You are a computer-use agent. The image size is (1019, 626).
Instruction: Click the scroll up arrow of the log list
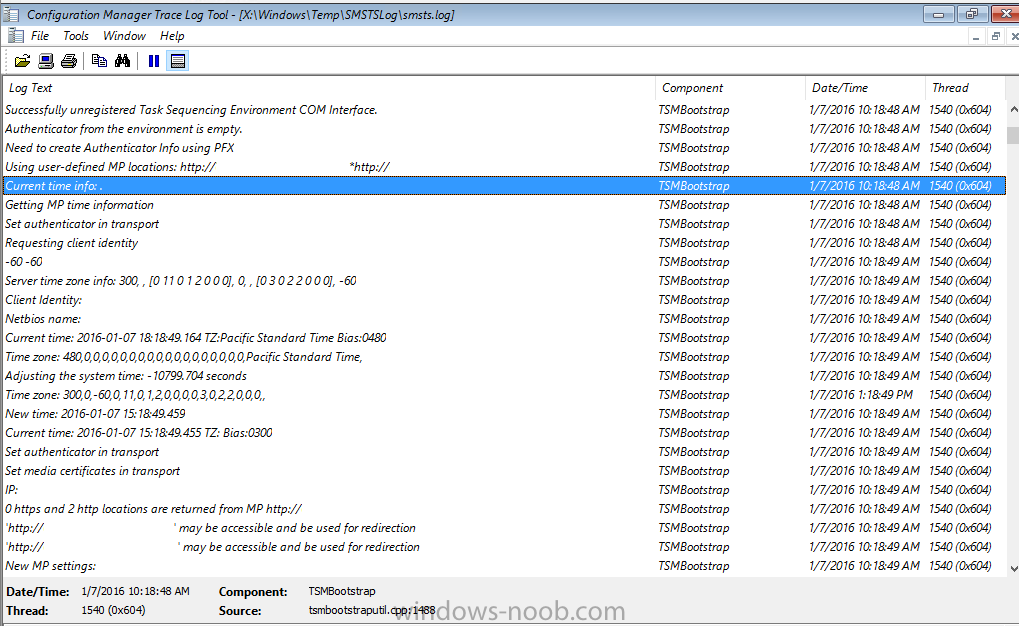[x=1011, y=108]
